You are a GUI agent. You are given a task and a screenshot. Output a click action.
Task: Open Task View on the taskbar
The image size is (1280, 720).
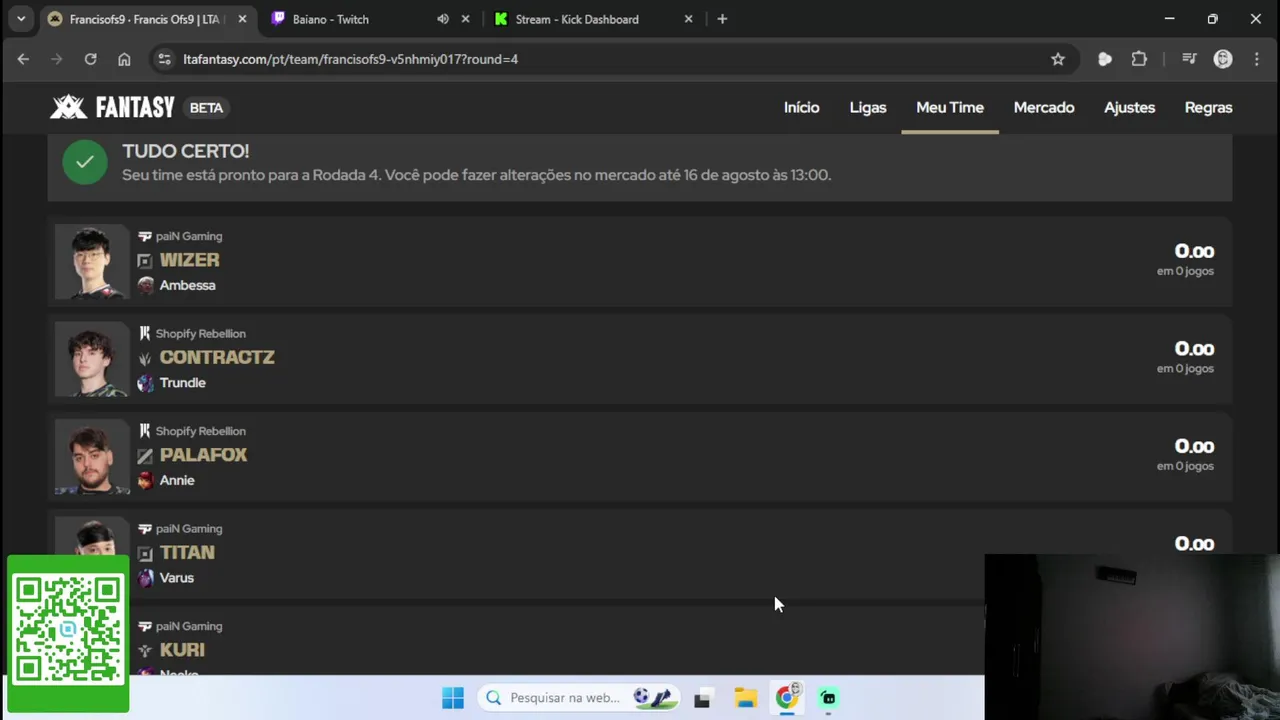[702, 699]
